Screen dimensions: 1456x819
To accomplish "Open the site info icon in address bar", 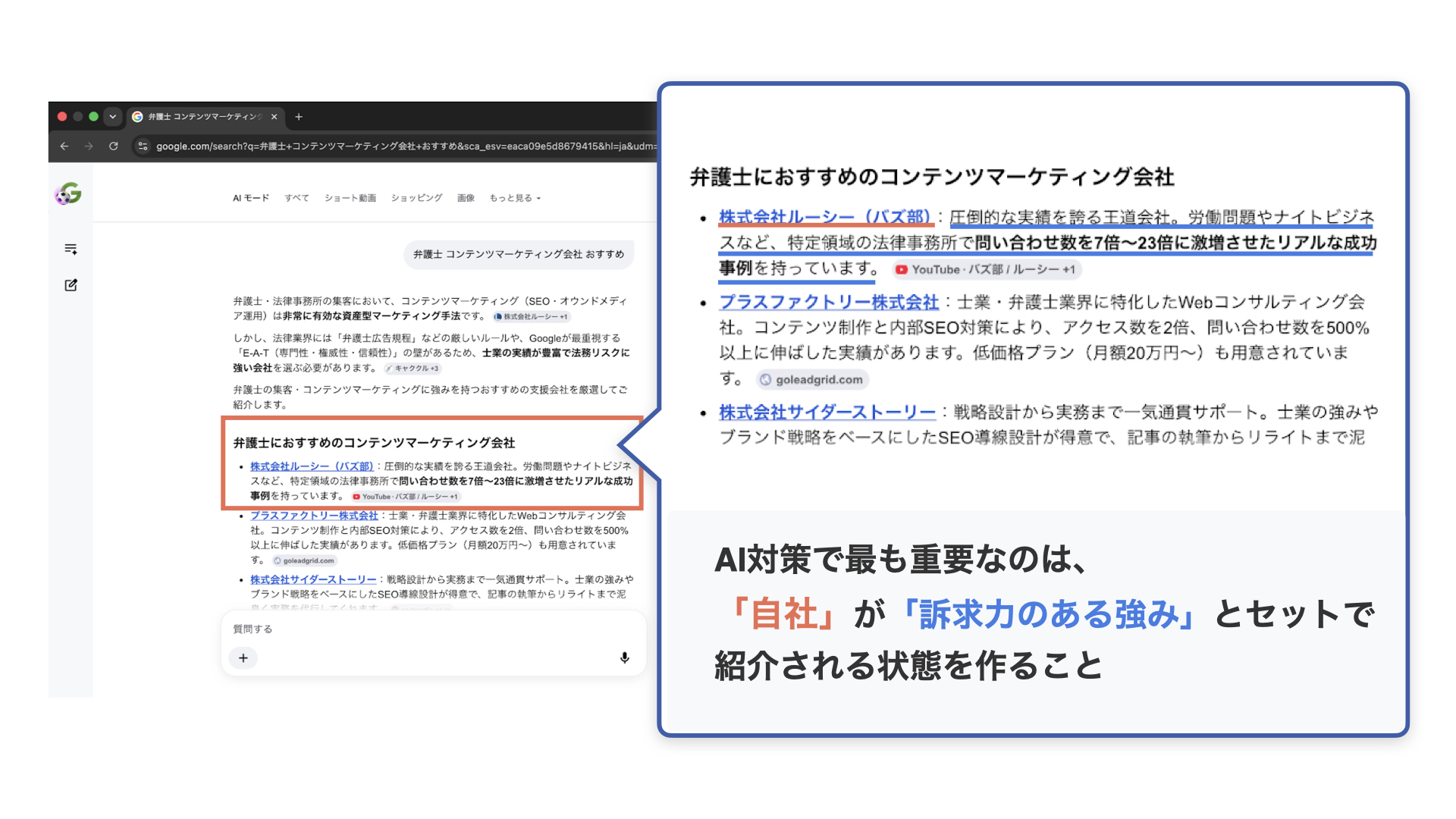I will pos(143,146).
